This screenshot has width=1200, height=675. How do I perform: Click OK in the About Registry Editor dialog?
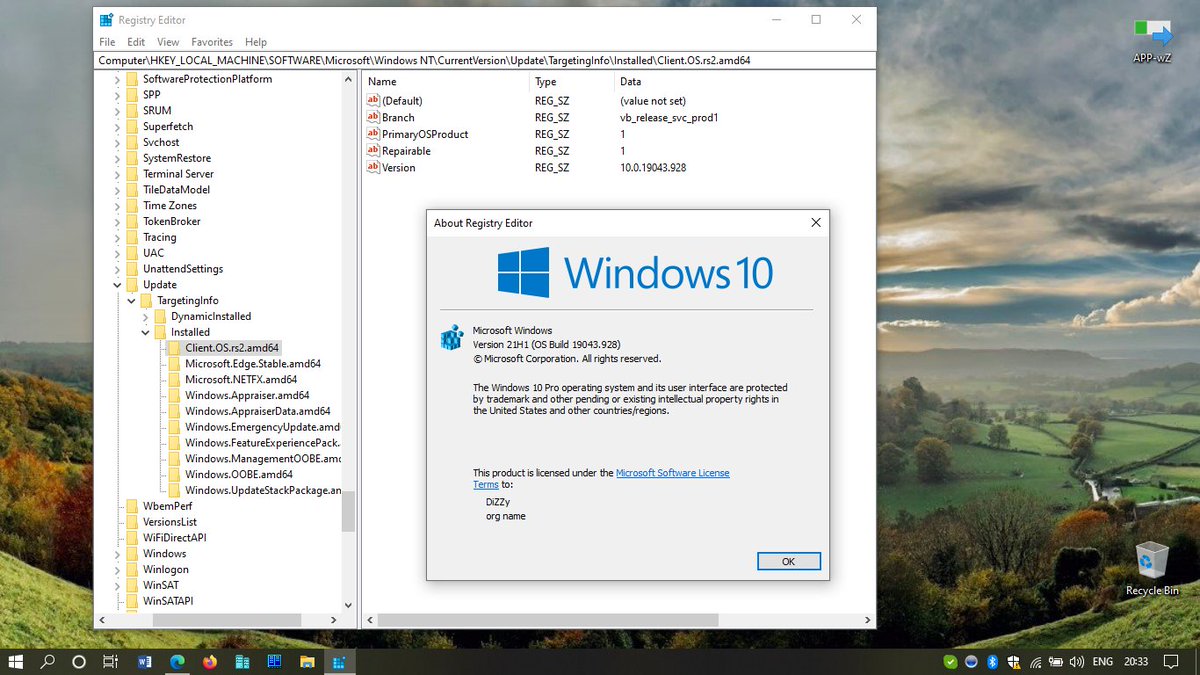788,561
